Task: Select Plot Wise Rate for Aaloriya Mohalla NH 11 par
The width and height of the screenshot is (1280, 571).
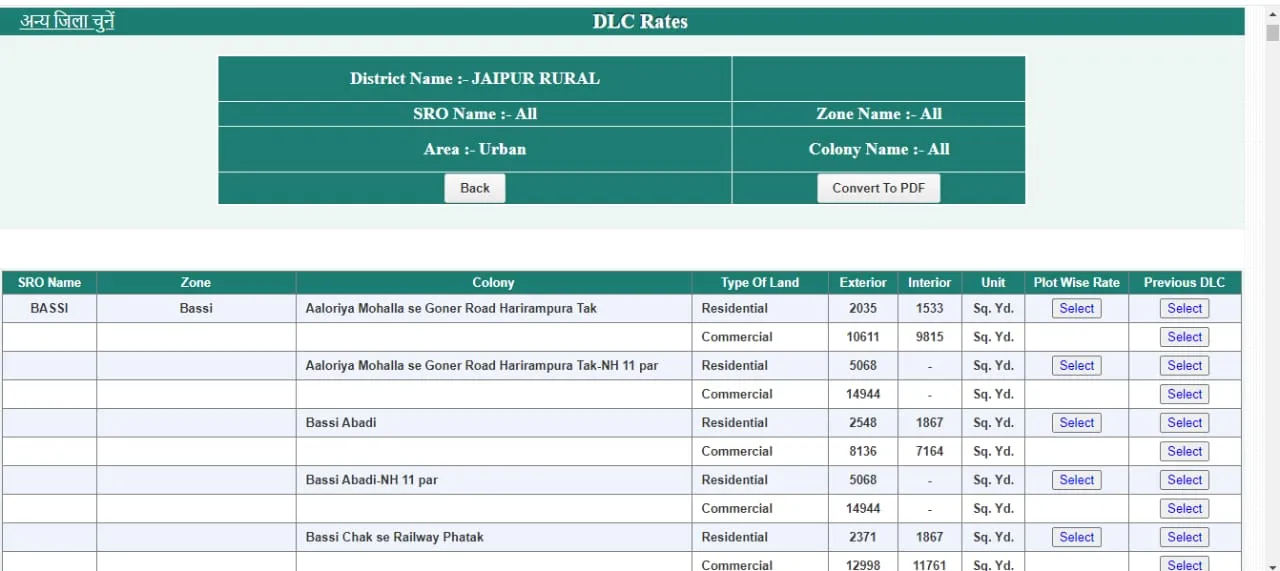Action: click(1076, 366)
